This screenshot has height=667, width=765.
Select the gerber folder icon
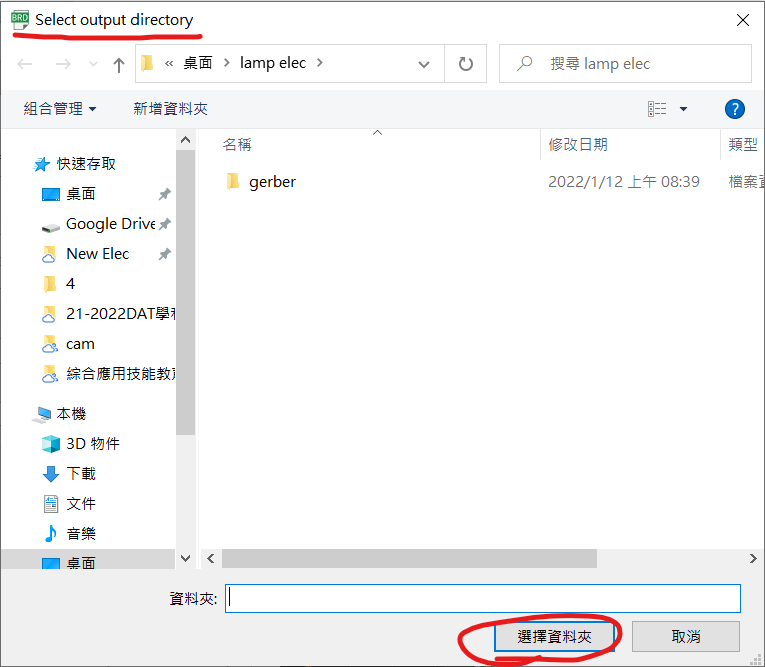(233, 182)
